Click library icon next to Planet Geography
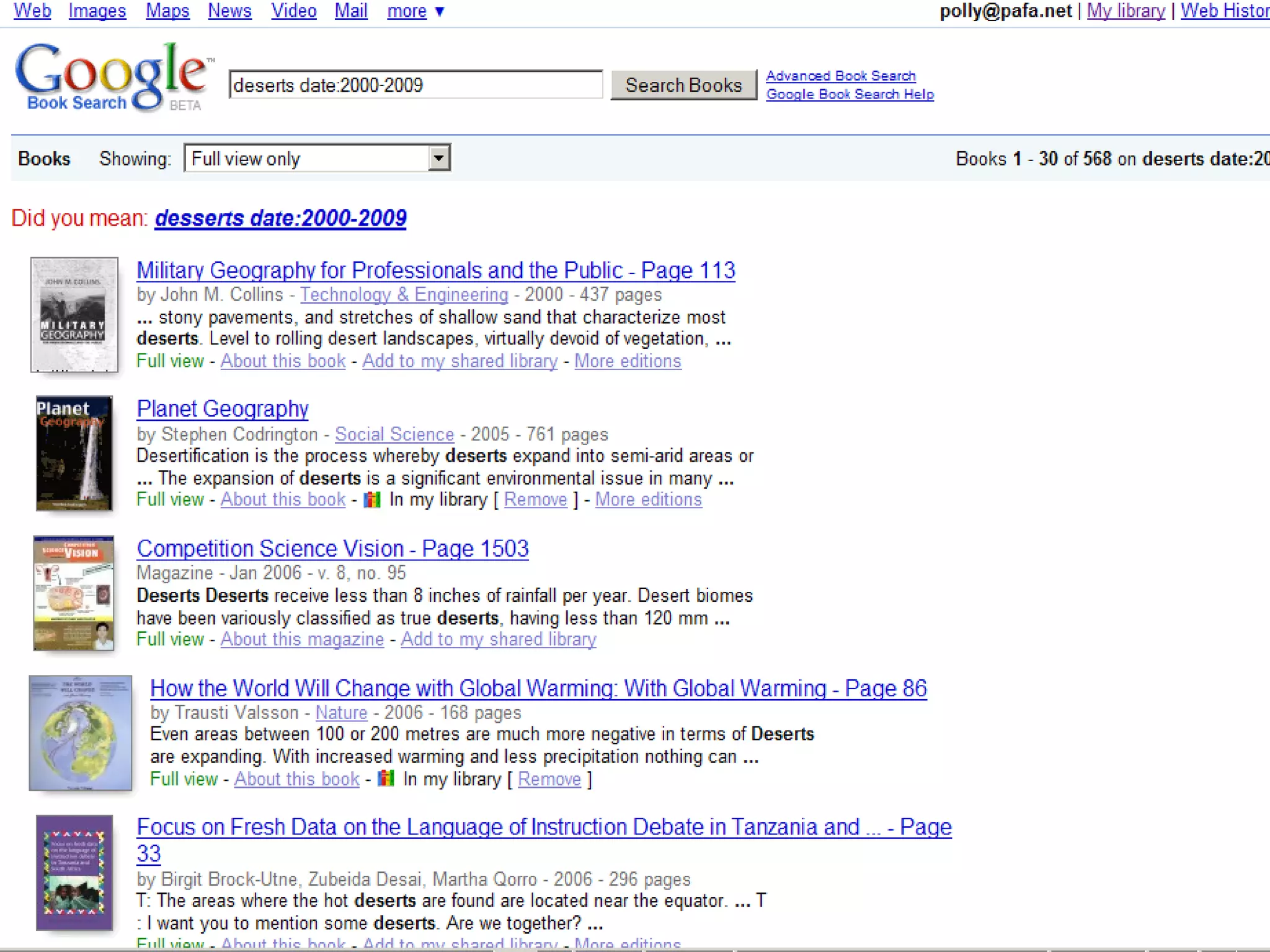Screen dimensions: 1270x952 [x=371, y=500]
